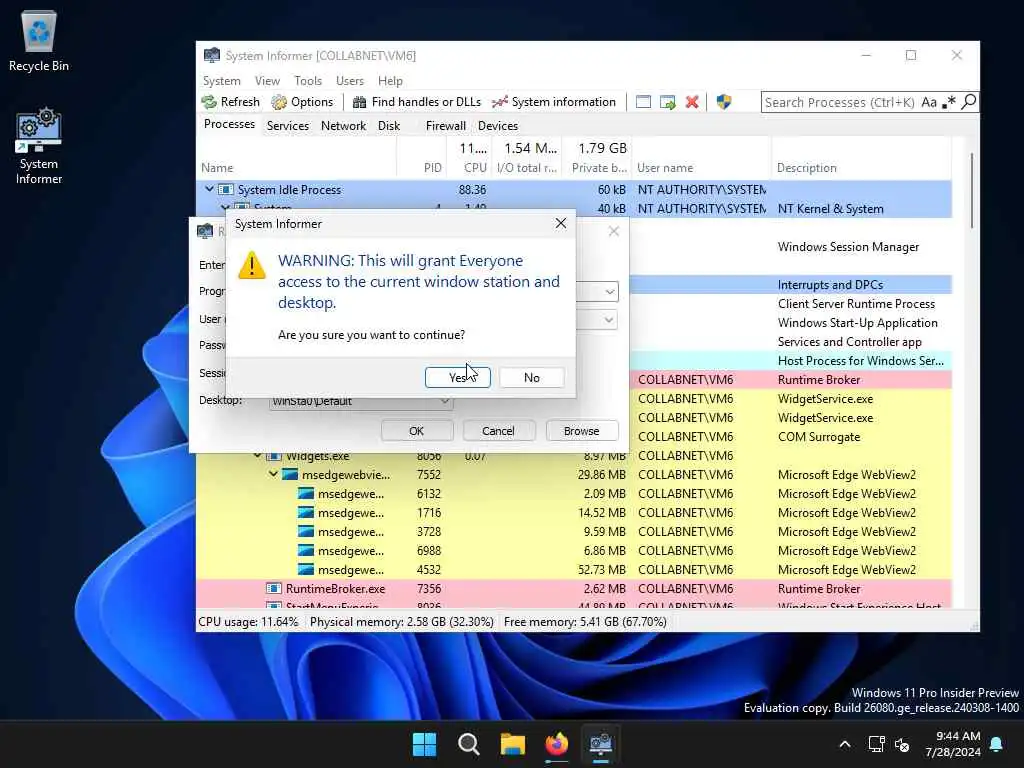Focus the Search Processes field
The image size is (1024, 768).
click(x=840, y=103)
